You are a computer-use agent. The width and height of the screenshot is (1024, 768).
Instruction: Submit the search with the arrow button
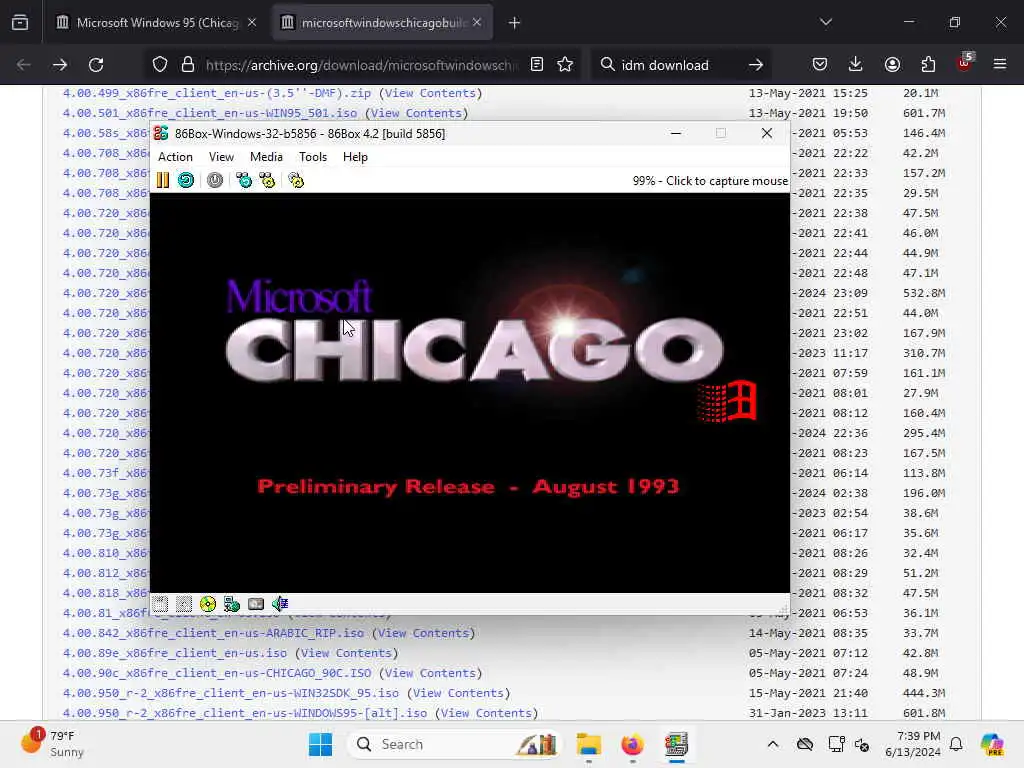[x=756, y=65]
